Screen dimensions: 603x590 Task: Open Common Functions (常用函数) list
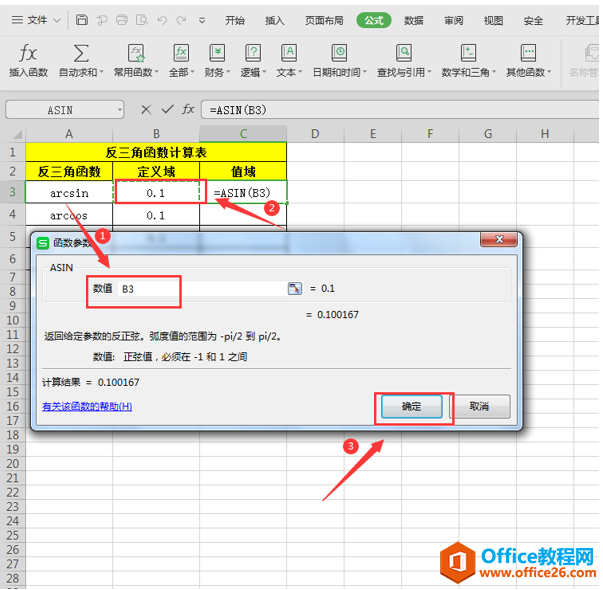pyautogui.click(x=136, y=60)
